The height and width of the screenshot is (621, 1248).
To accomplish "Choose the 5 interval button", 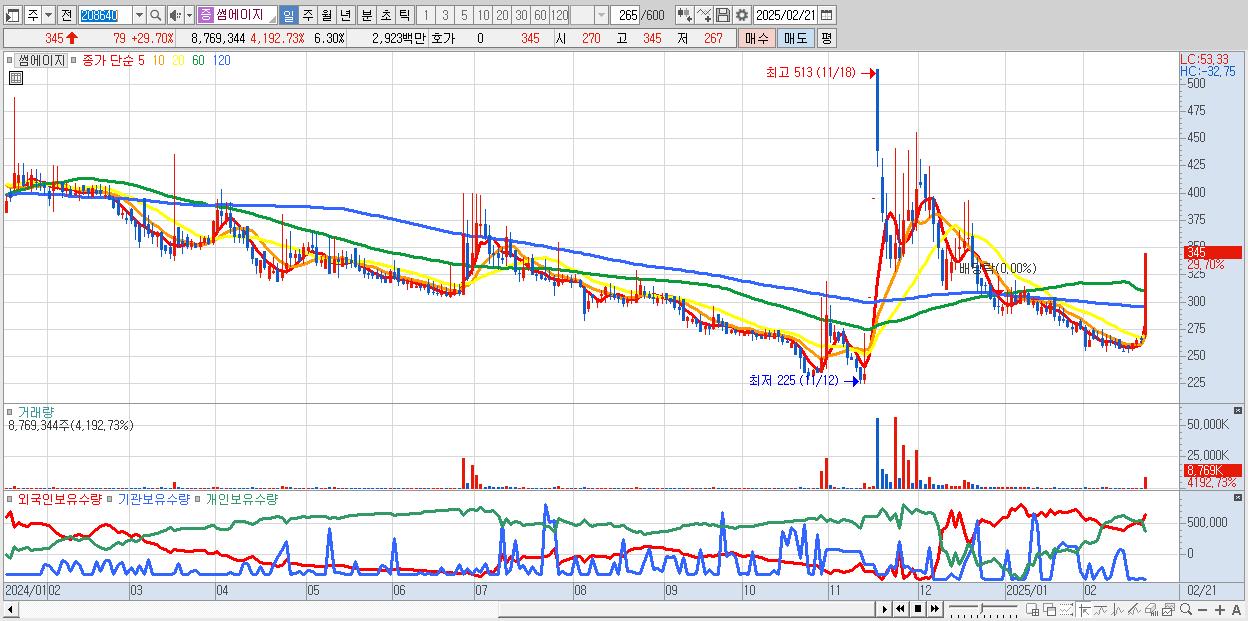I will click(464, 15).
